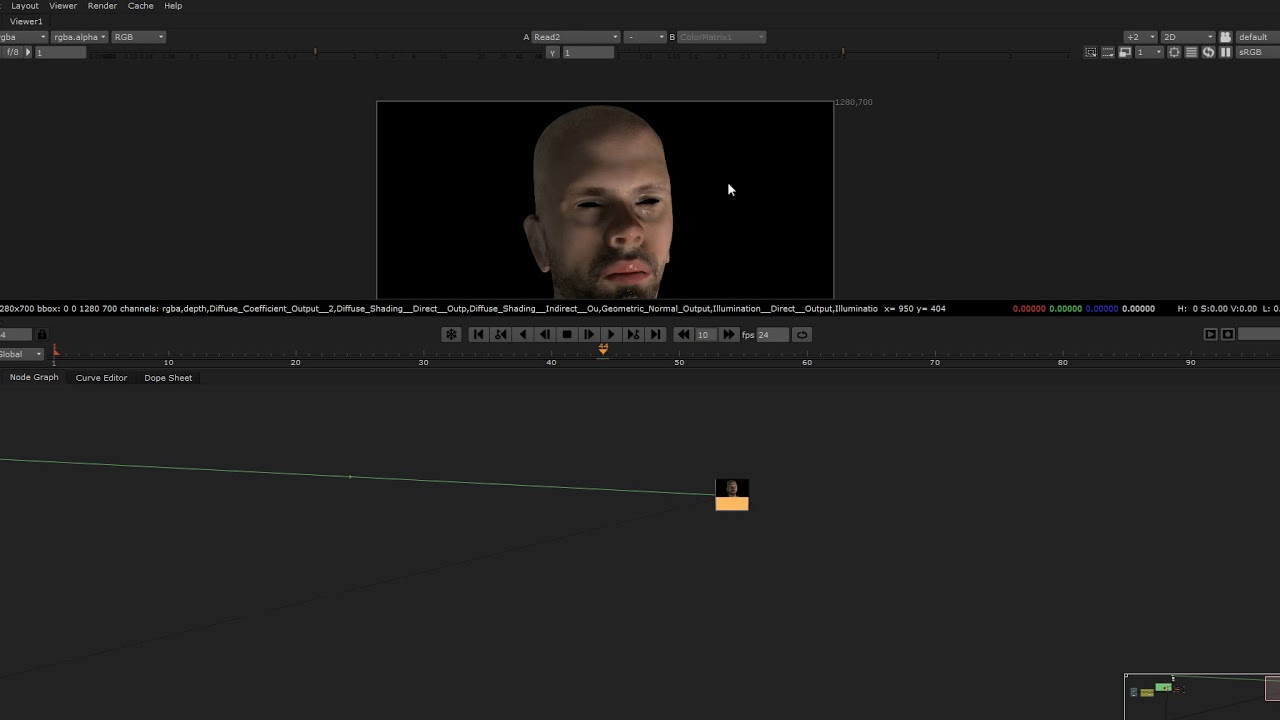Screen dimensions: 1280x720
Task: Open the zoom level dropdown showing +2
Action: click(x=1140, y=37)
